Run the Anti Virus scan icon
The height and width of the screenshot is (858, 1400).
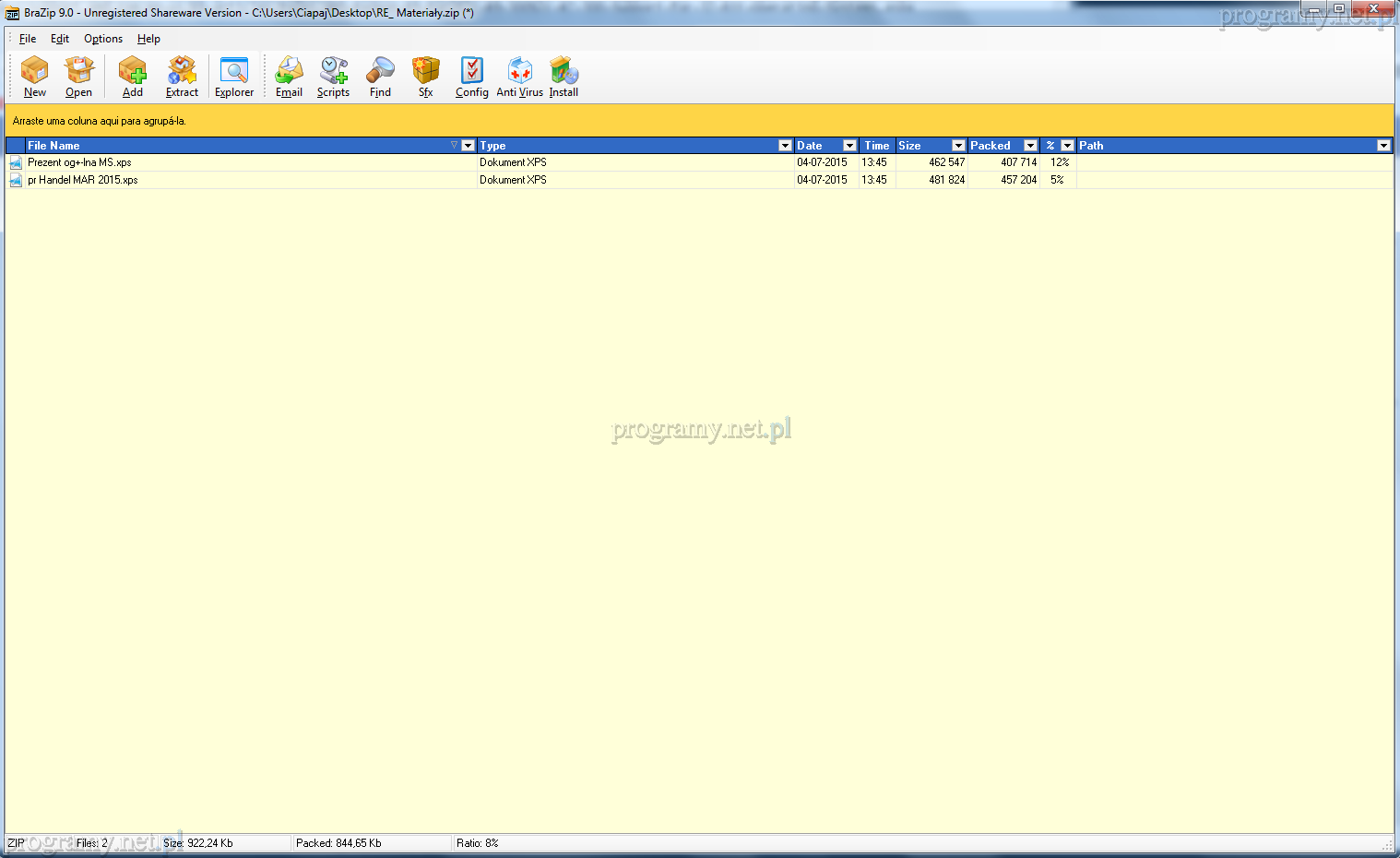(x=519, y=77)
